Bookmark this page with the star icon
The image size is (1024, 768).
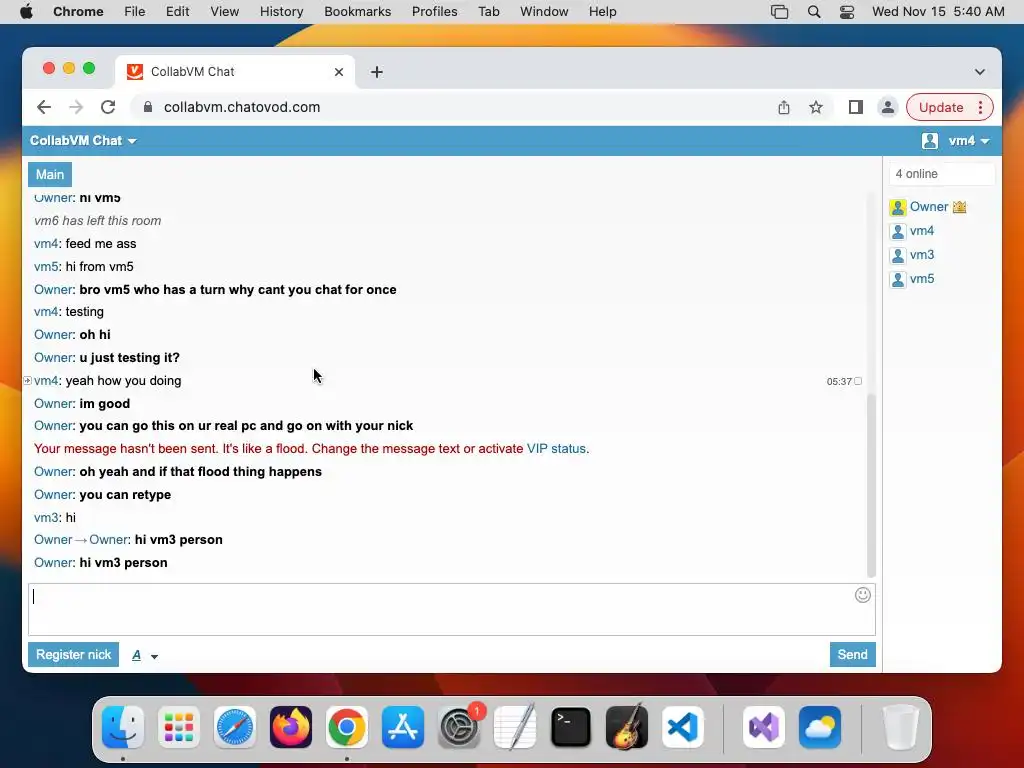coord(816,107)
